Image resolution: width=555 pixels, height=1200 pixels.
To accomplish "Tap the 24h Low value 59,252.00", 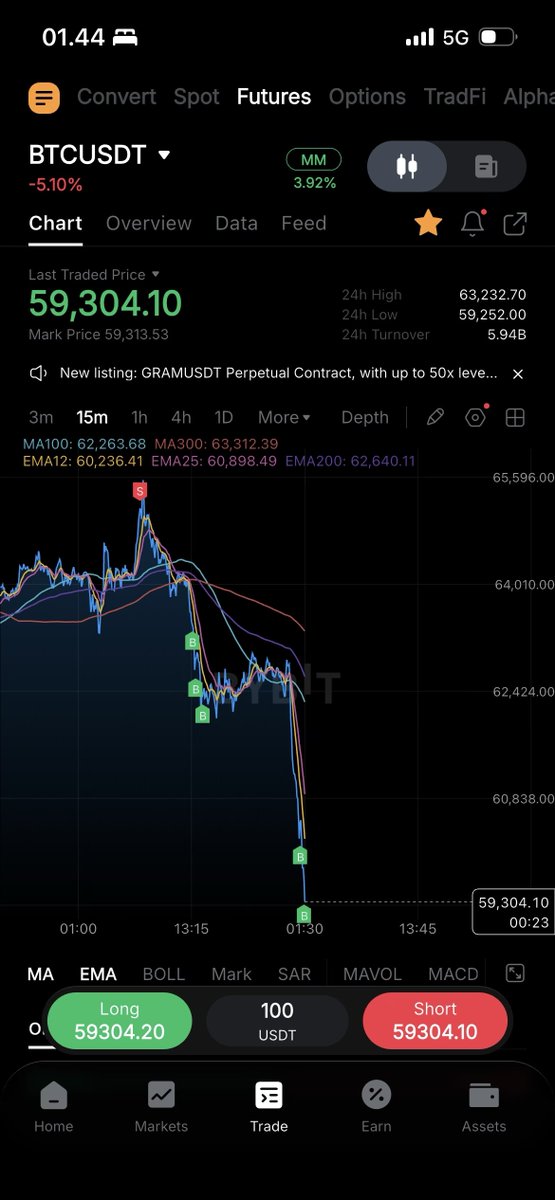I will click(492, 315).
